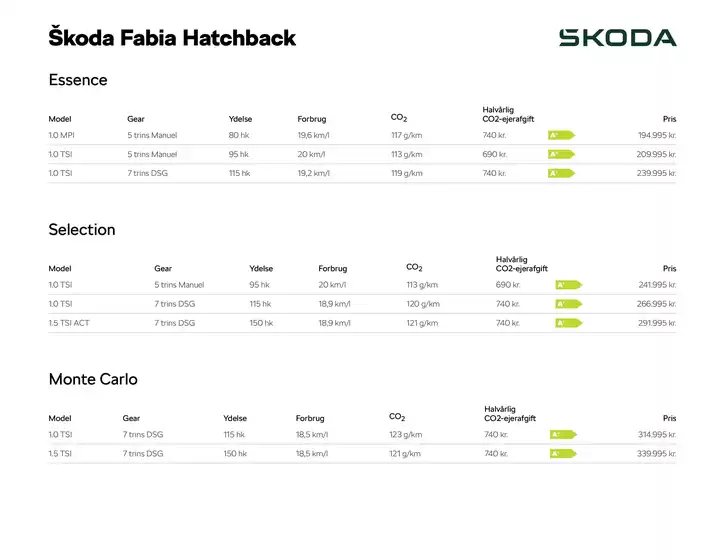
Task: Click the 291.995 kr. price in Selection
Action: [x=656, y=323]
